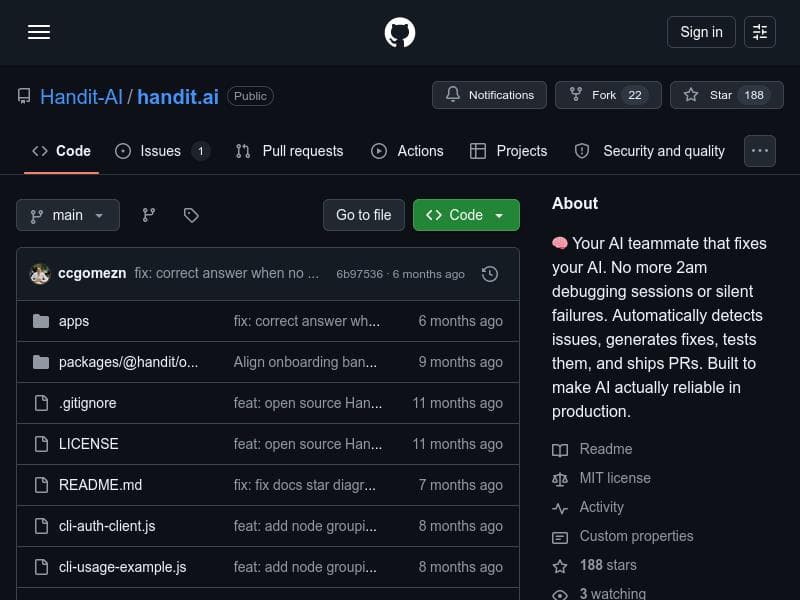The image size is (800, 600).
Task: Switch to the Pull requests tab
Action: click(x=289, y=151)
